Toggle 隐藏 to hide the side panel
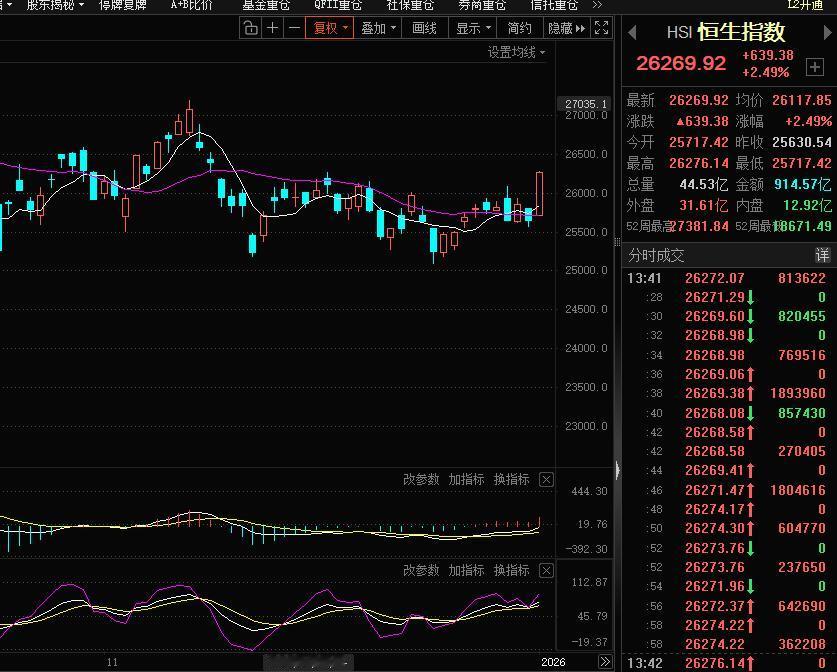 pos(563,28)
